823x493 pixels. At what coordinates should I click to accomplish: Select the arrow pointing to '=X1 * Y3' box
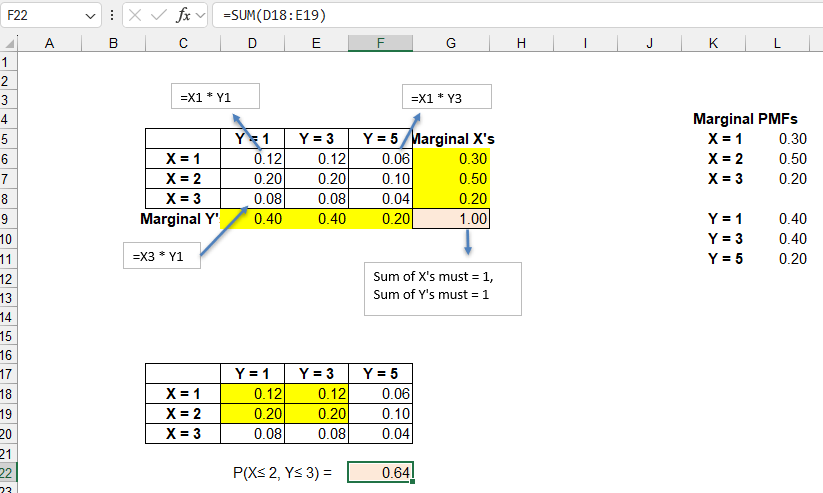click(x=406, y=129)
